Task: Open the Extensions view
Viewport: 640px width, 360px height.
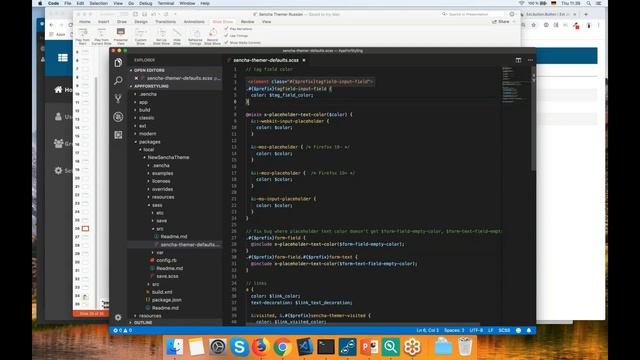Action: click(118, 135)
